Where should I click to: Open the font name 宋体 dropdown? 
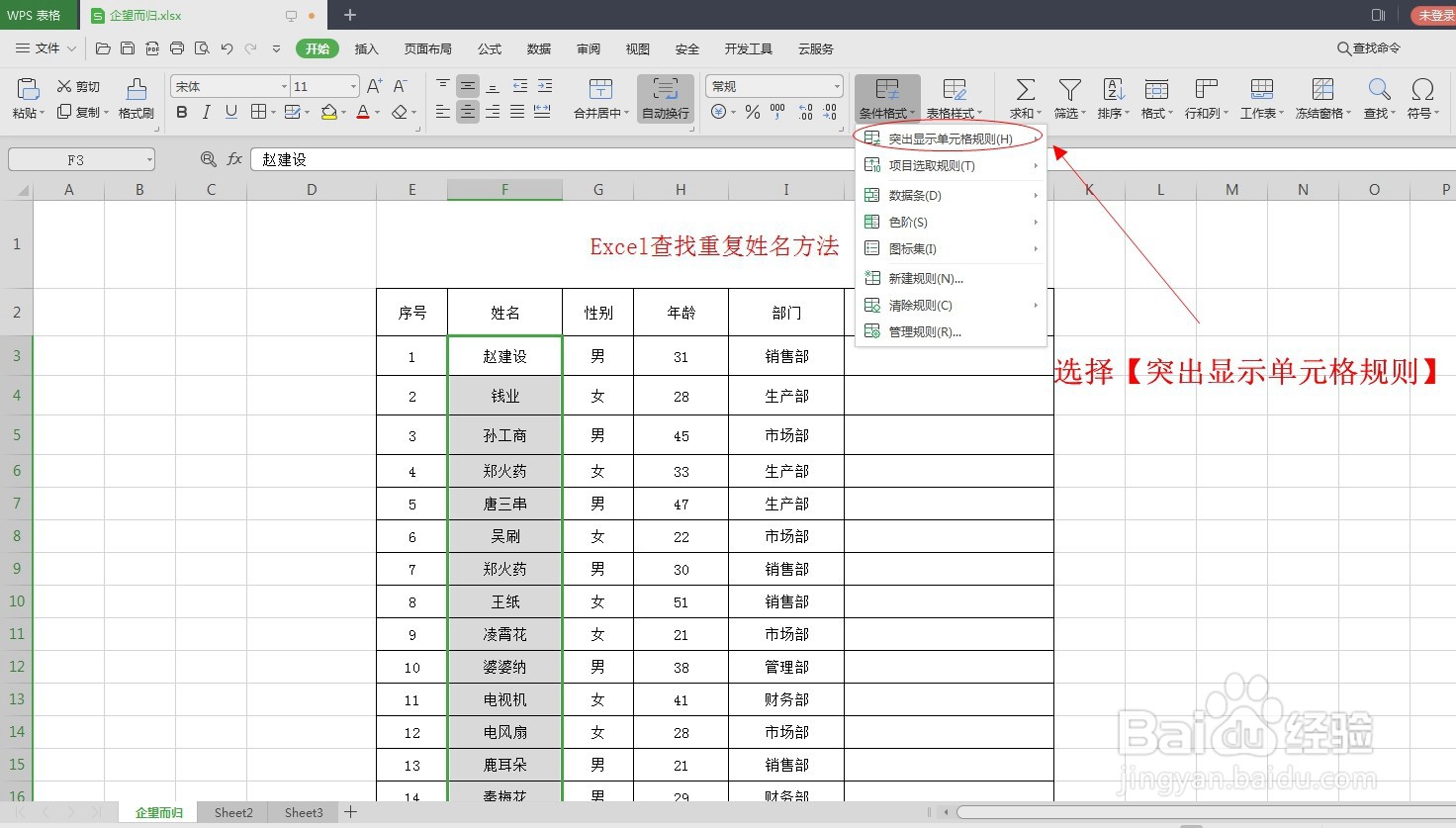(x=284, y=86)
